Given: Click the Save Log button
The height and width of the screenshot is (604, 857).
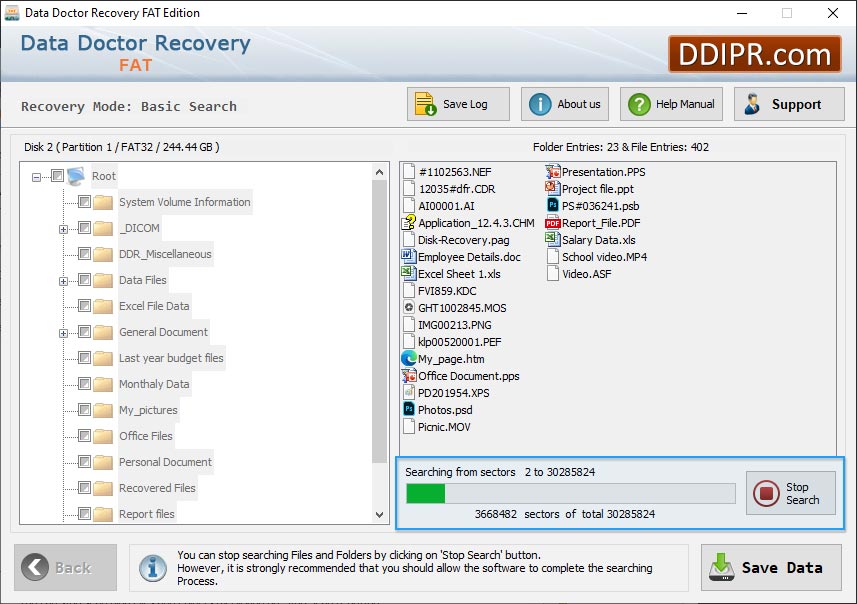Looking at the screenshot, I should (458, 104).
